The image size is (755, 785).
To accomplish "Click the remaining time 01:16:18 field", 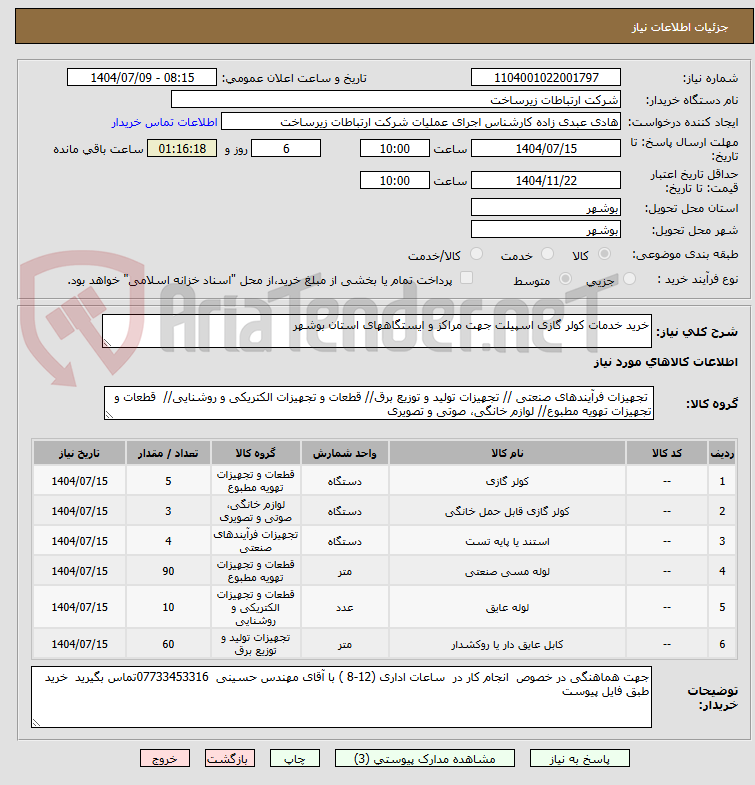I will click(182, 149).
